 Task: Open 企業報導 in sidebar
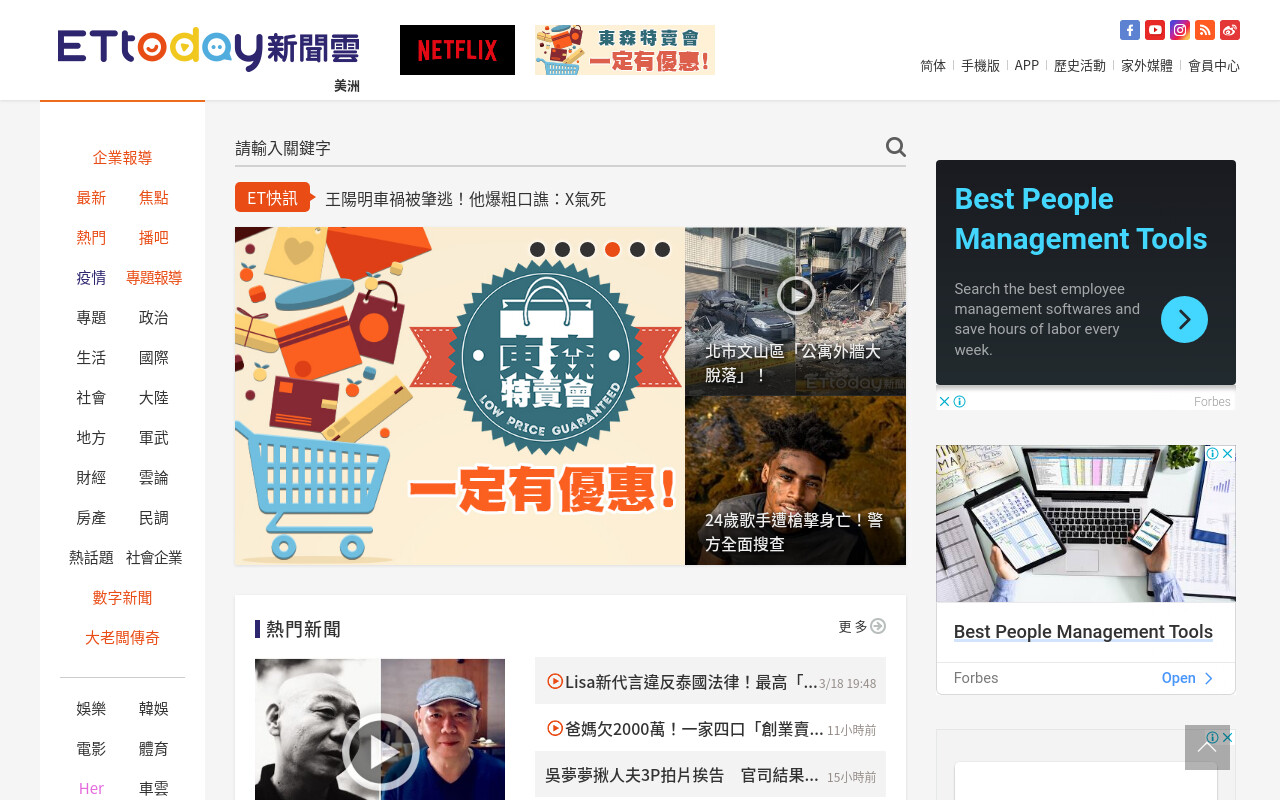(x=122, y=157)
